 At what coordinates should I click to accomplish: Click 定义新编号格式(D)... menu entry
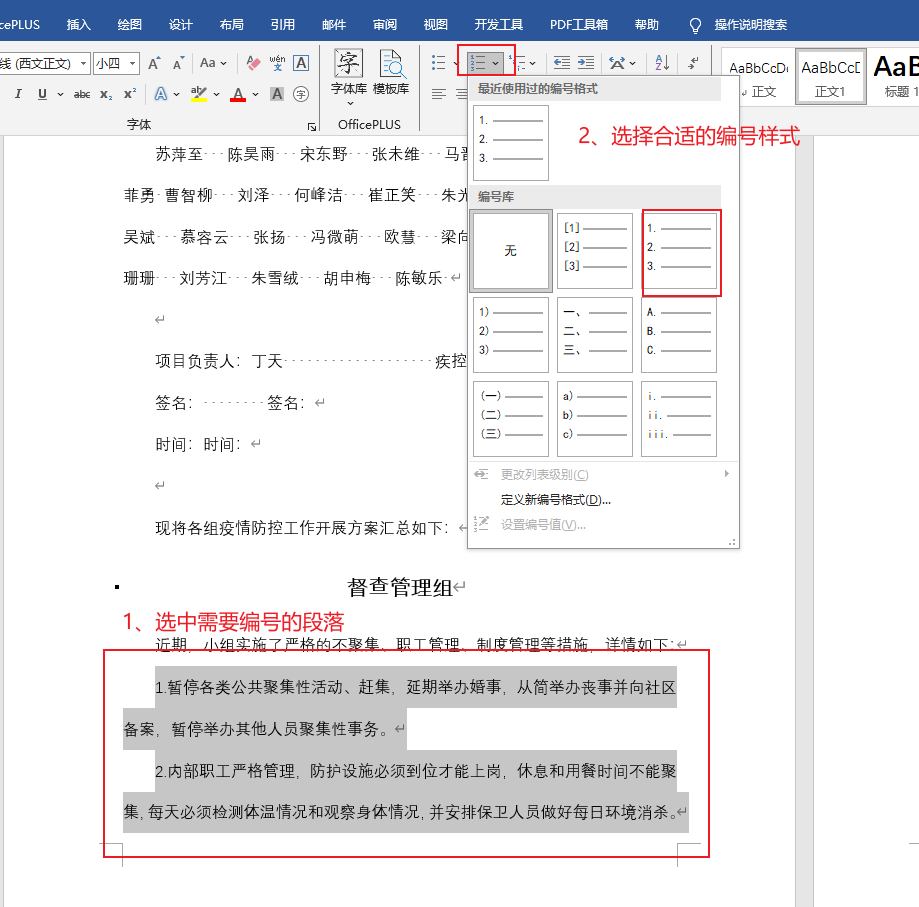point(603,500)
